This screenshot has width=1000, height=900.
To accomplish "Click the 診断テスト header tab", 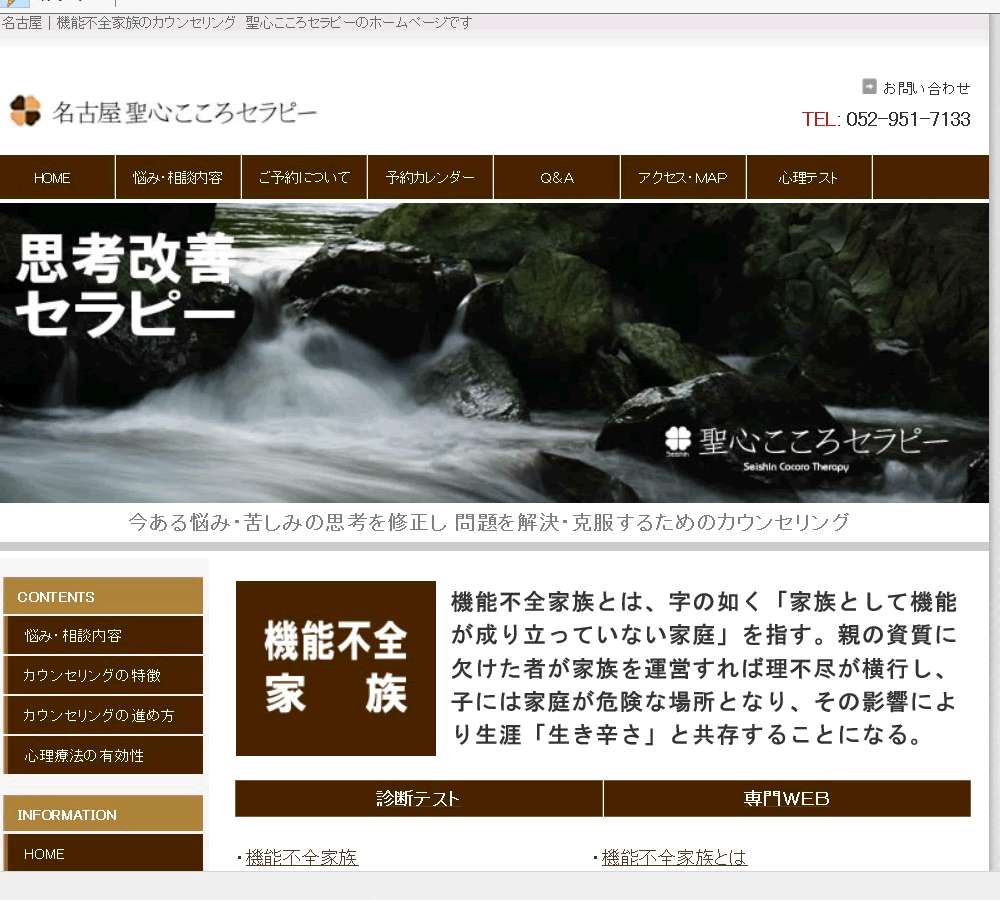I will coord(419,798).
